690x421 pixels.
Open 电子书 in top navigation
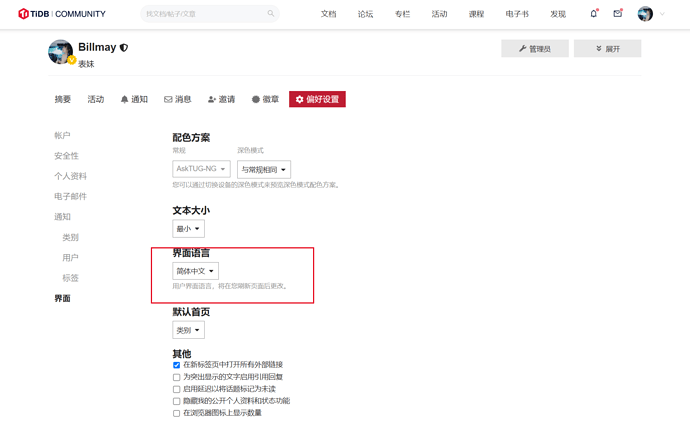tap(517, 14)
